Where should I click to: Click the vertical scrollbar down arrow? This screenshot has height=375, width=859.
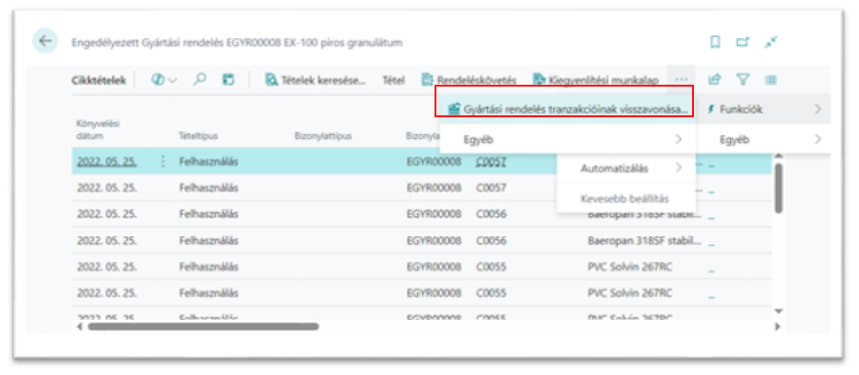pyautogui.click(x=778, y=311)
